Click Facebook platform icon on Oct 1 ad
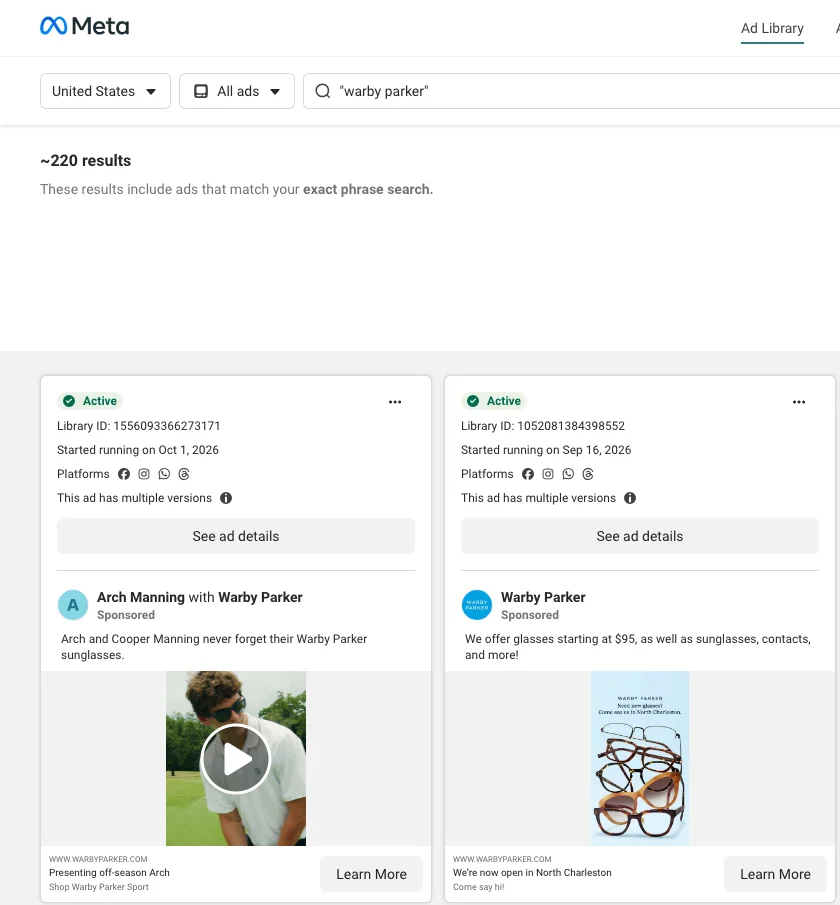The height and width of the screenshot is (905, 840). 124,474
